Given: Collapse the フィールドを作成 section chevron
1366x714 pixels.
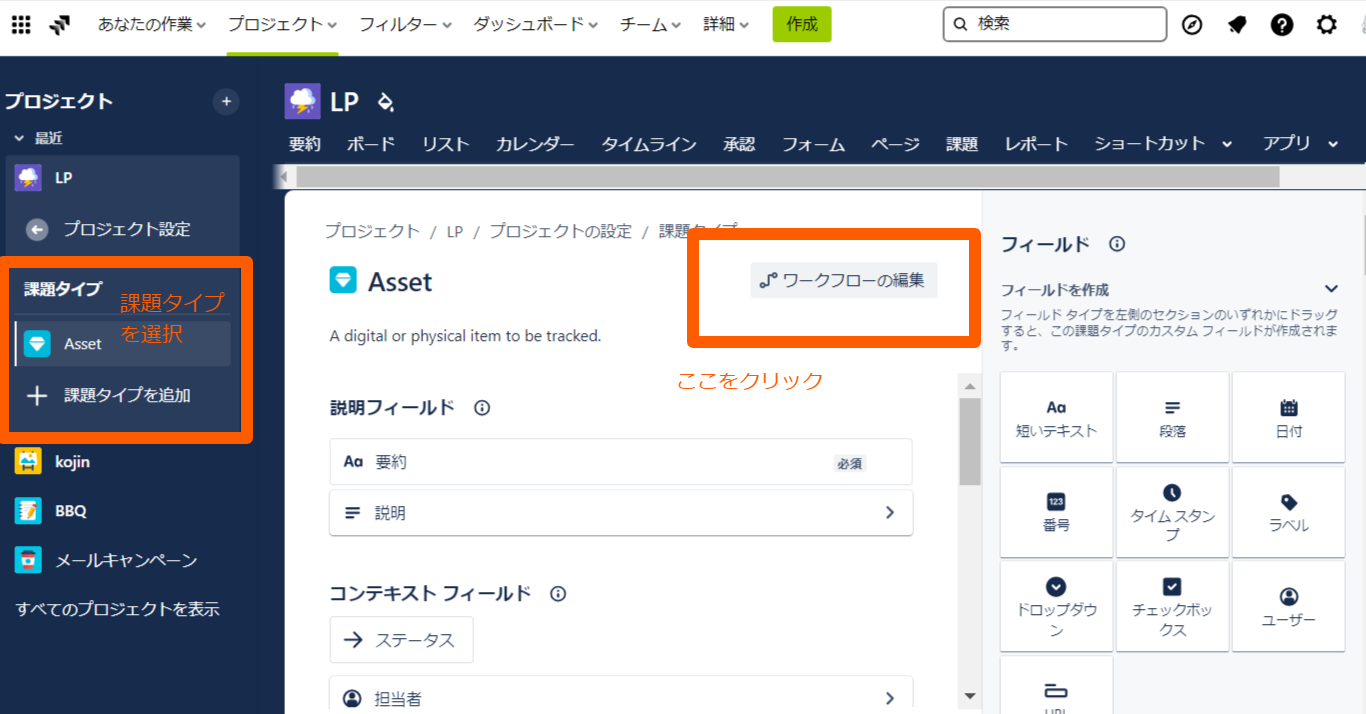Looking at the screenshot, I should pyautogui.click(x=1331, y=290).
